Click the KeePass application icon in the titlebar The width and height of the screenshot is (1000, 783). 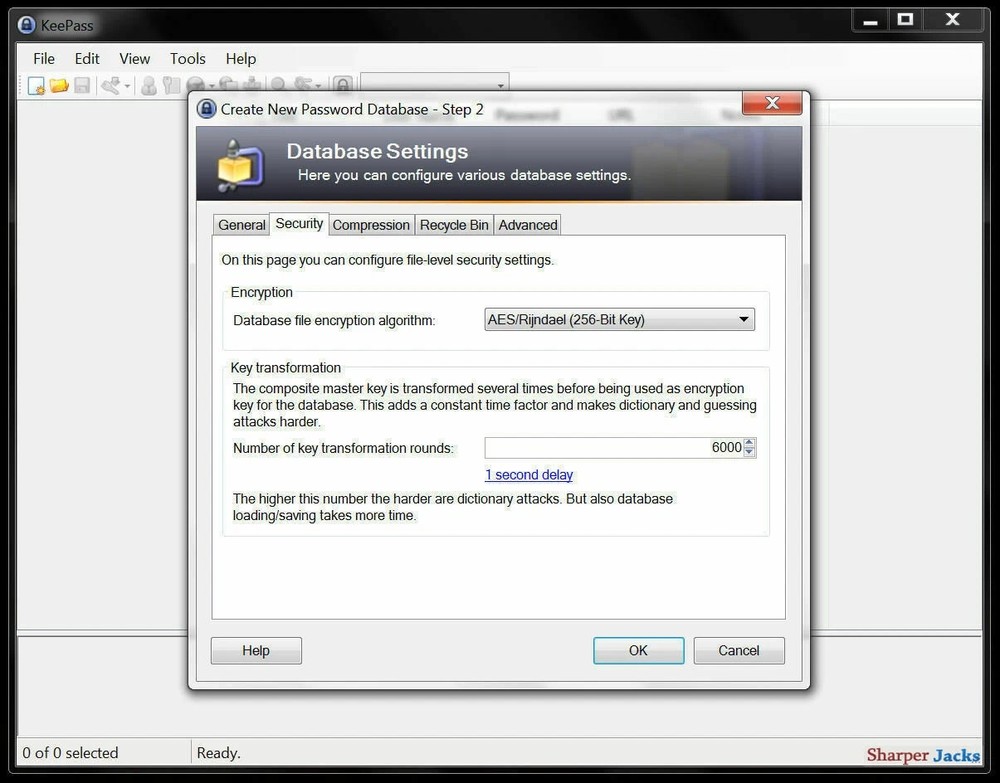pyautogui.click(x=24, y=24)
